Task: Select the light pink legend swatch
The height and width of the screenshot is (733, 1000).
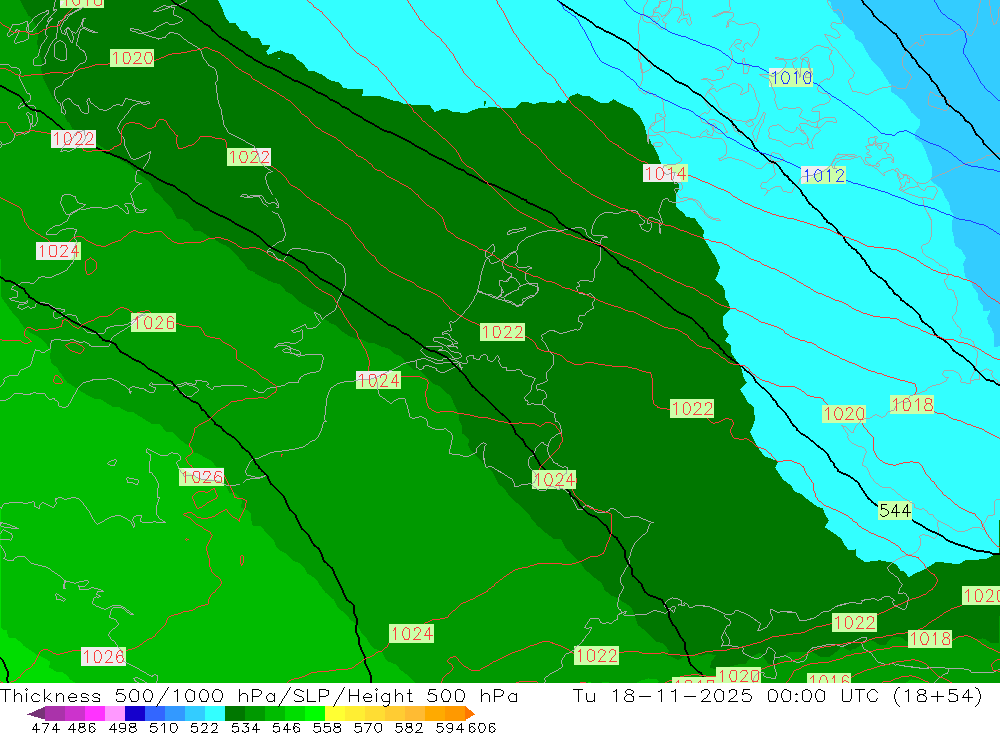Action: 115,713
